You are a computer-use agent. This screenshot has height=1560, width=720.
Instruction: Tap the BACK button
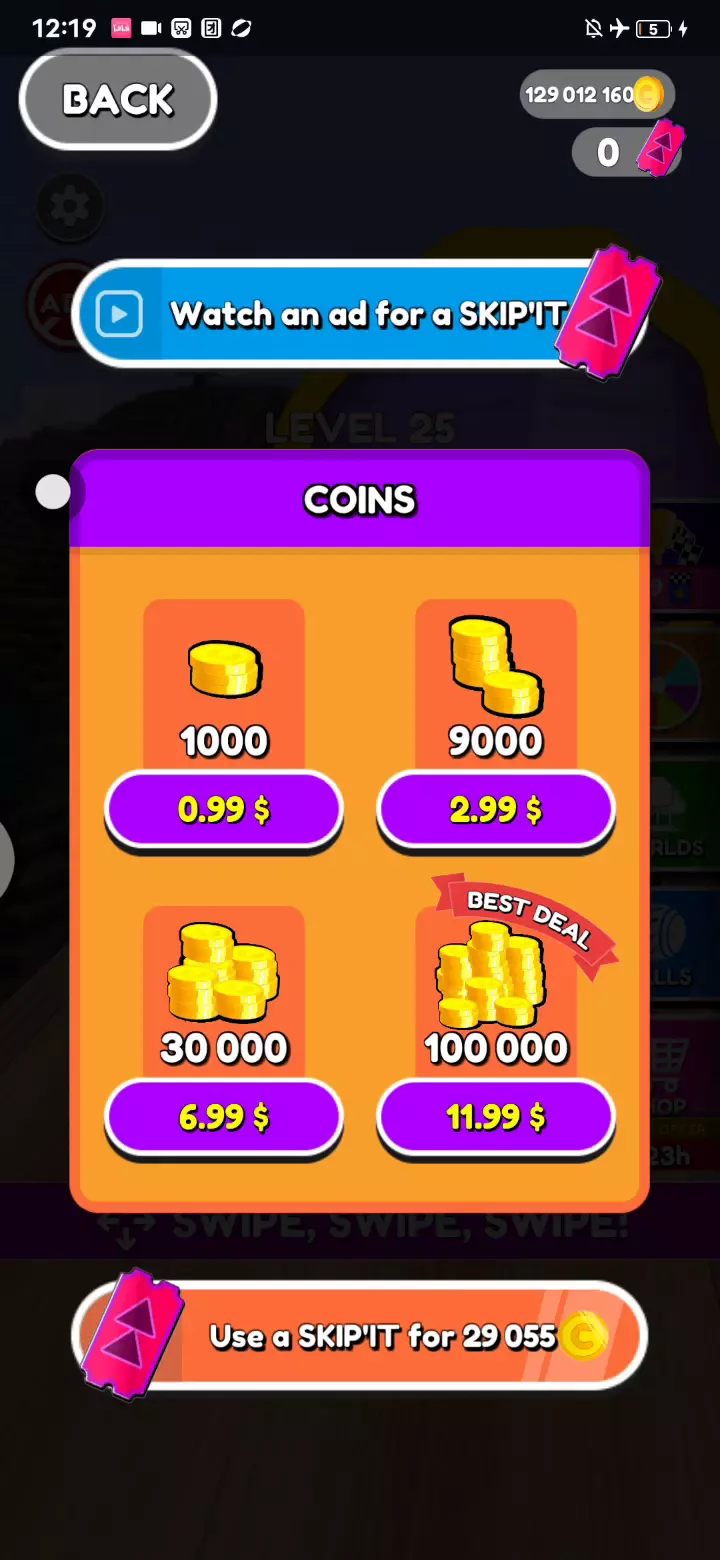tap(118, 99)
